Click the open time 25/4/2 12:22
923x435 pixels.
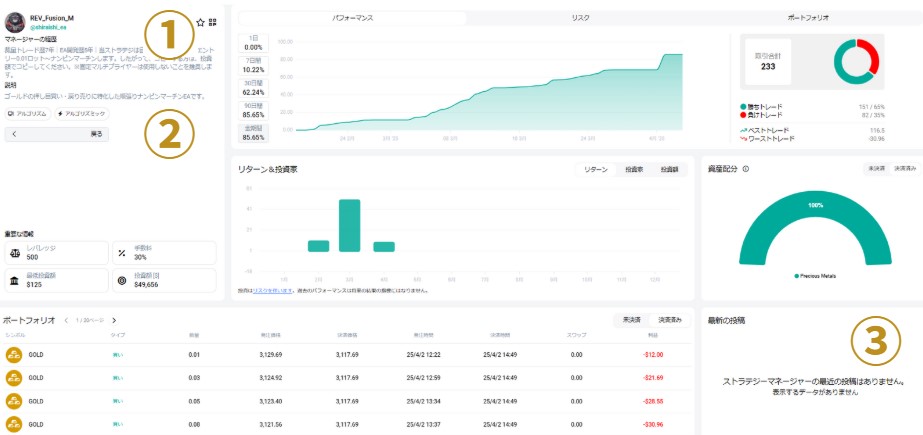point(423,355)
